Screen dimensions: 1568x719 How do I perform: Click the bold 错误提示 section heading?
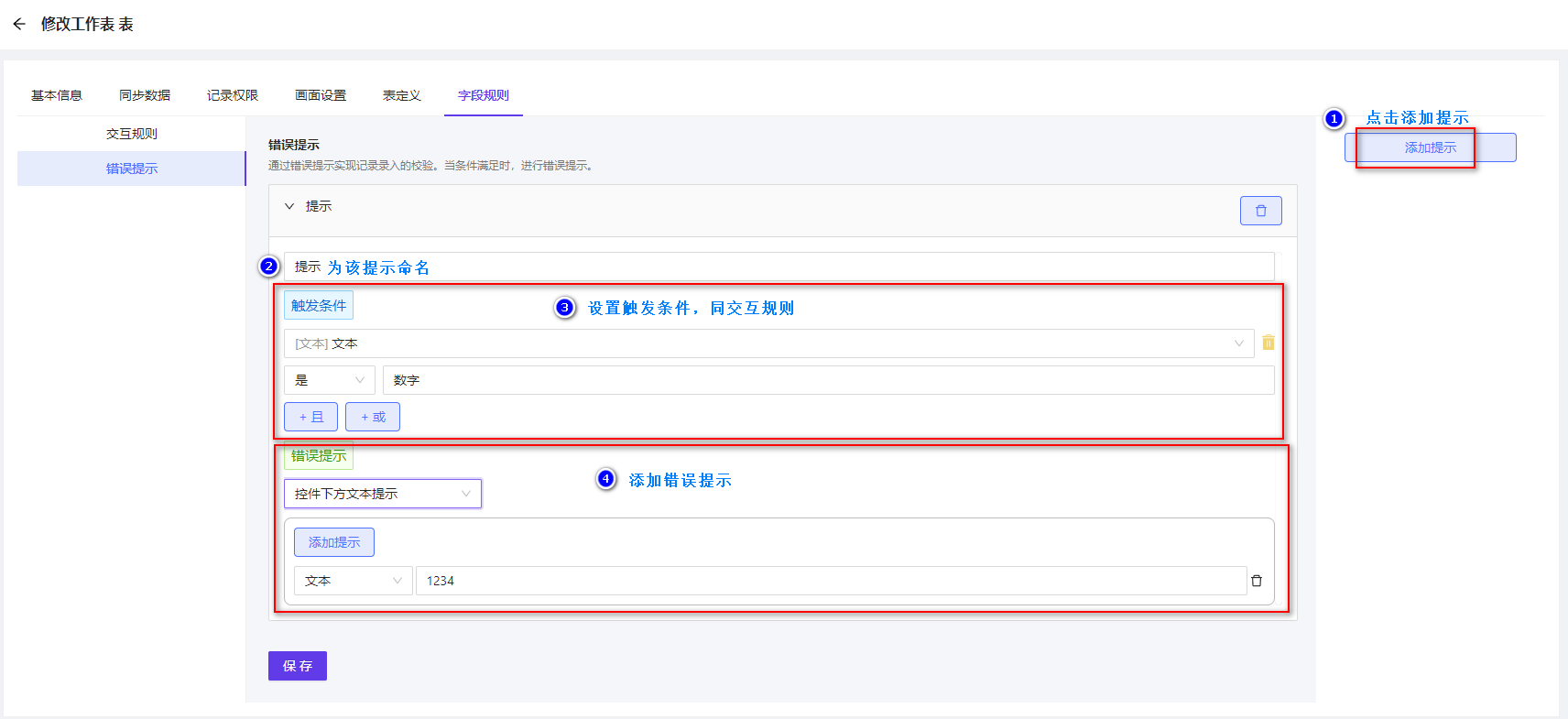(294, 145)
